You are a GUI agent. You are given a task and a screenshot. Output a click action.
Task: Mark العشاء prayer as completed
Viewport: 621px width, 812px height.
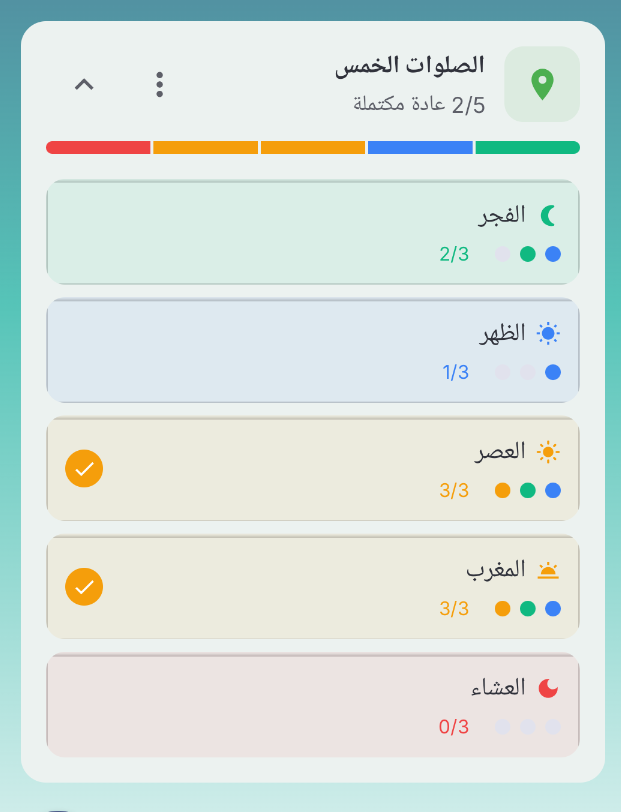click(x=84, y=704)
